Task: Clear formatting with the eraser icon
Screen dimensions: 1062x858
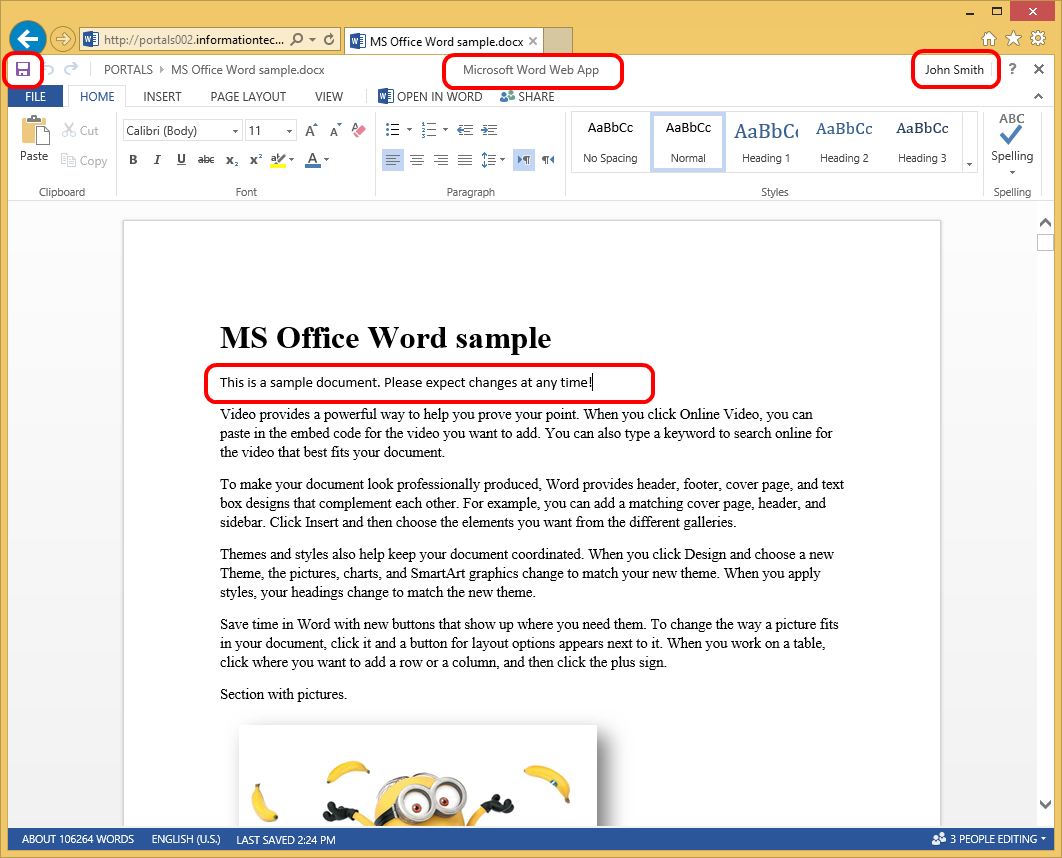Action: pyautogui.click(x=358, y=130)
